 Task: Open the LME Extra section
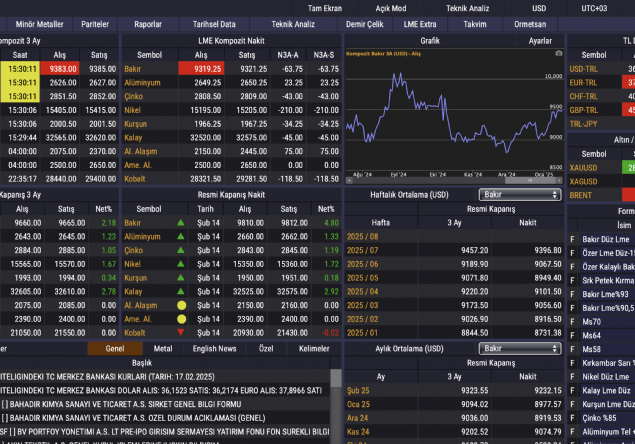(x=419, y=24)
